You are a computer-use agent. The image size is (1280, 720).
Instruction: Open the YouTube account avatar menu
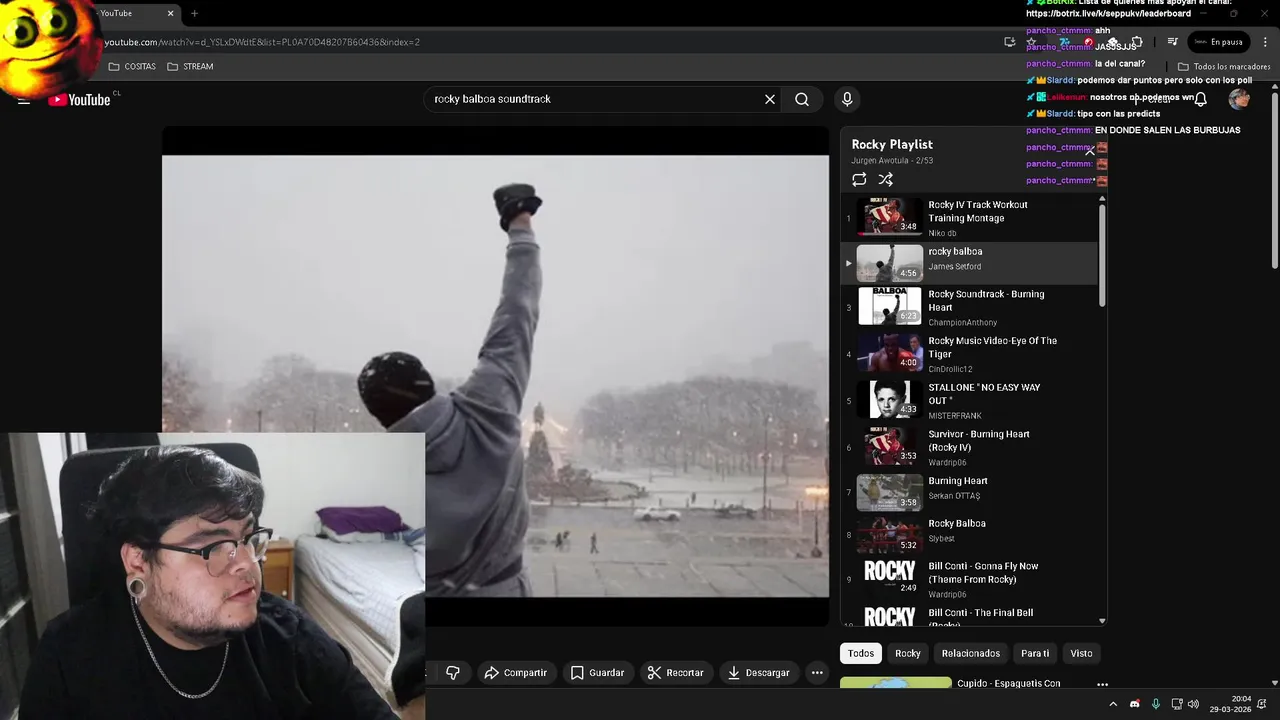point(1239,99)
